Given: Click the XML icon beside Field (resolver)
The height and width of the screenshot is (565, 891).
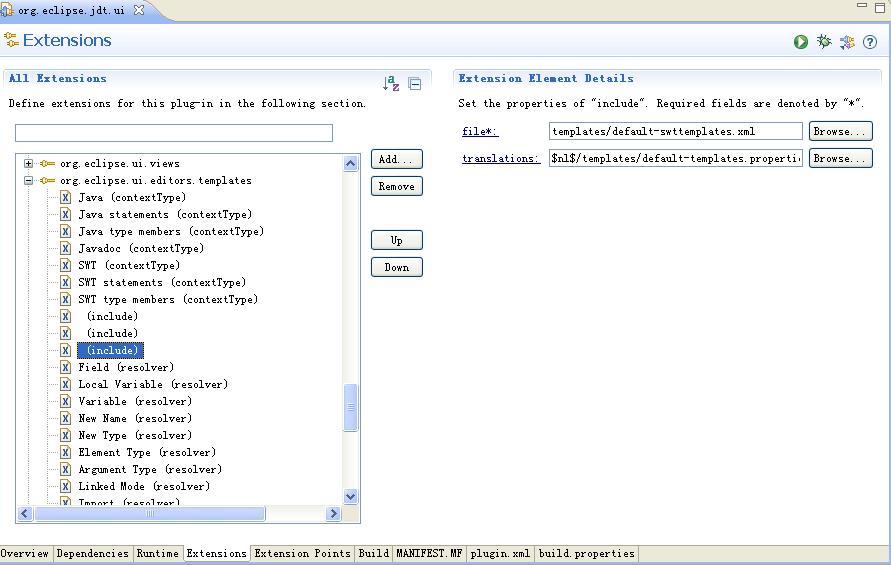Looking at the screenshot, I should (66, 367).
